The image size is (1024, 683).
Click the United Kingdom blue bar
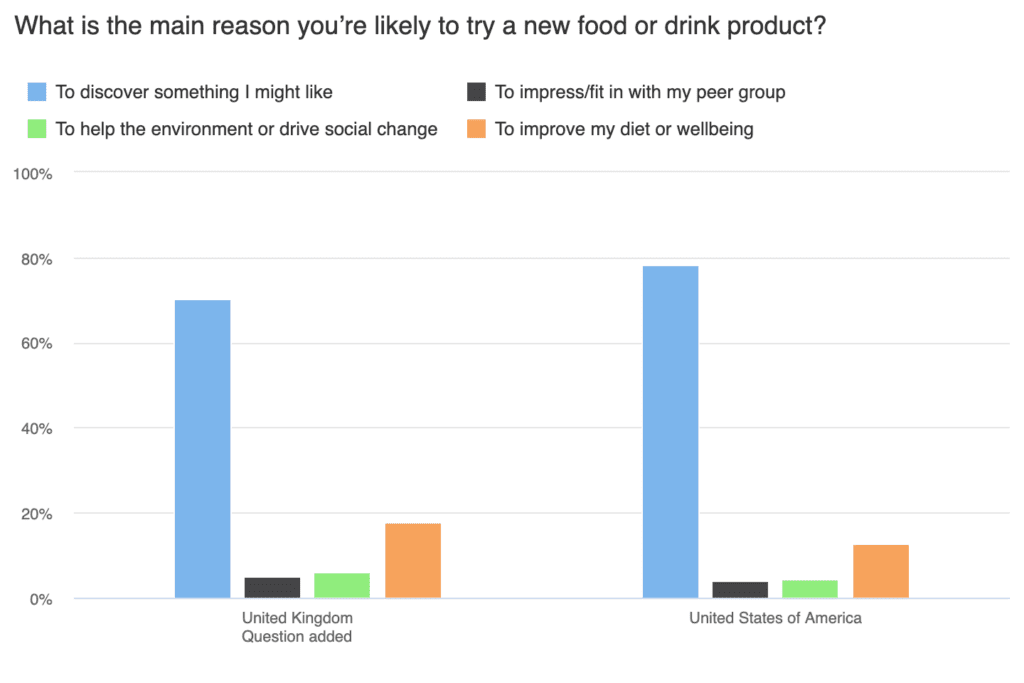coord(202,449)
